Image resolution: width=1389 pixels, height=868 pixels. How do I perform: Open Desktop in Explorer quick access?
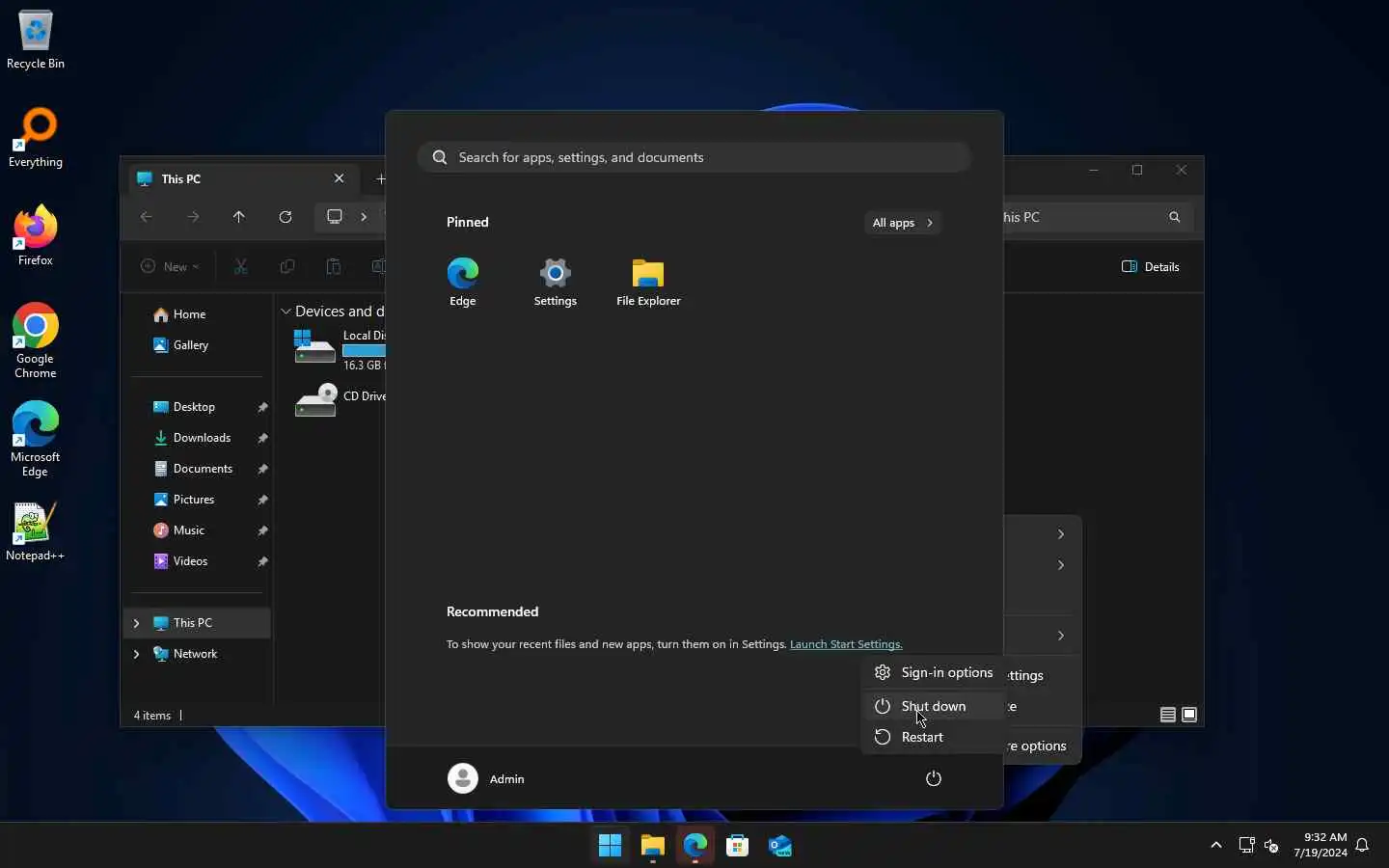pyautogui.click(x=194, y=407)
